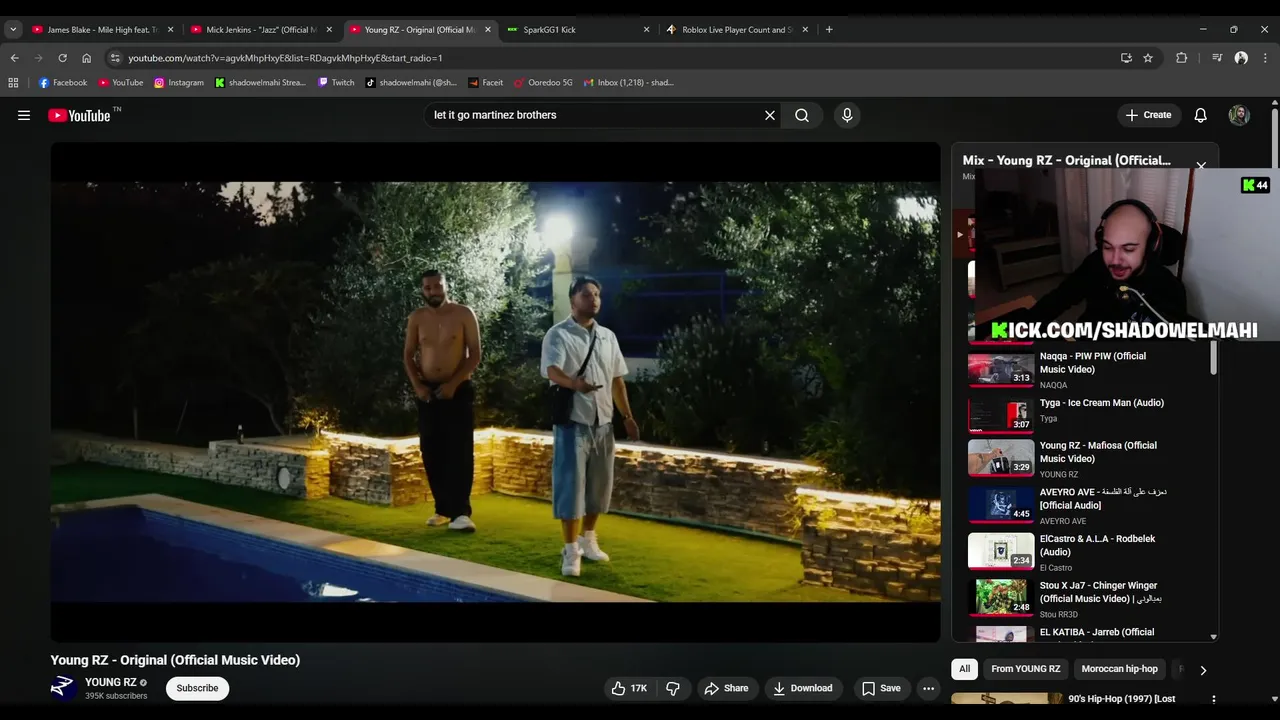Share the video
Screen dimensions: 1280x720
pyautogui.click(x=726, y=688)
